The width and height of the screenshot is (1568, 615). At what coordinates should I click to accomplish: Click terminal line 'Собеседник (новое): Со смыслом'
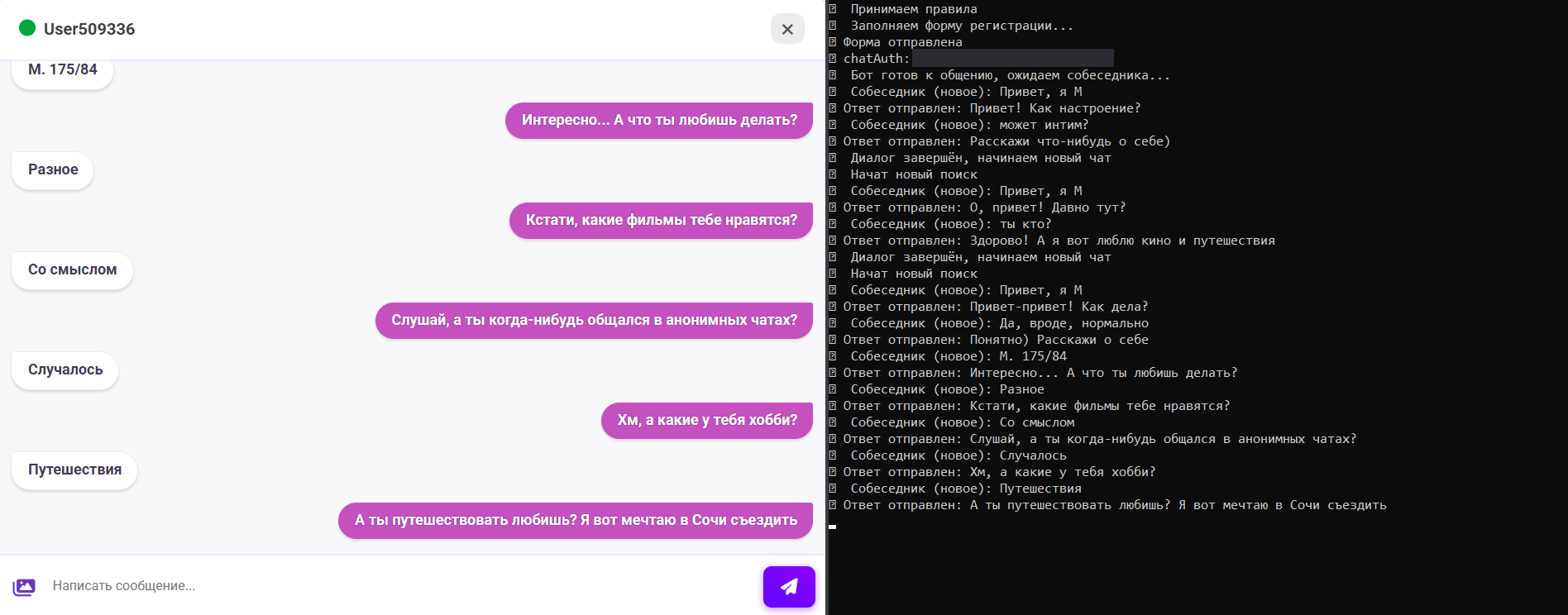(x=952, y=422)
